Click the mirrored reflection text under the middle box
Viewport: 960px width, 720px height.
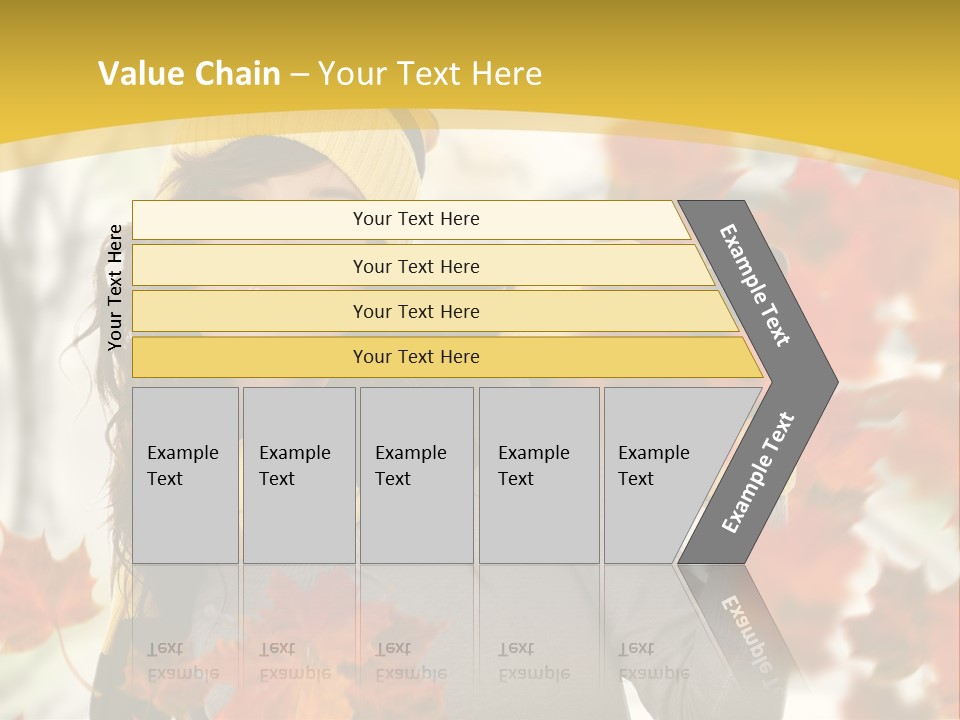point(410,661)
